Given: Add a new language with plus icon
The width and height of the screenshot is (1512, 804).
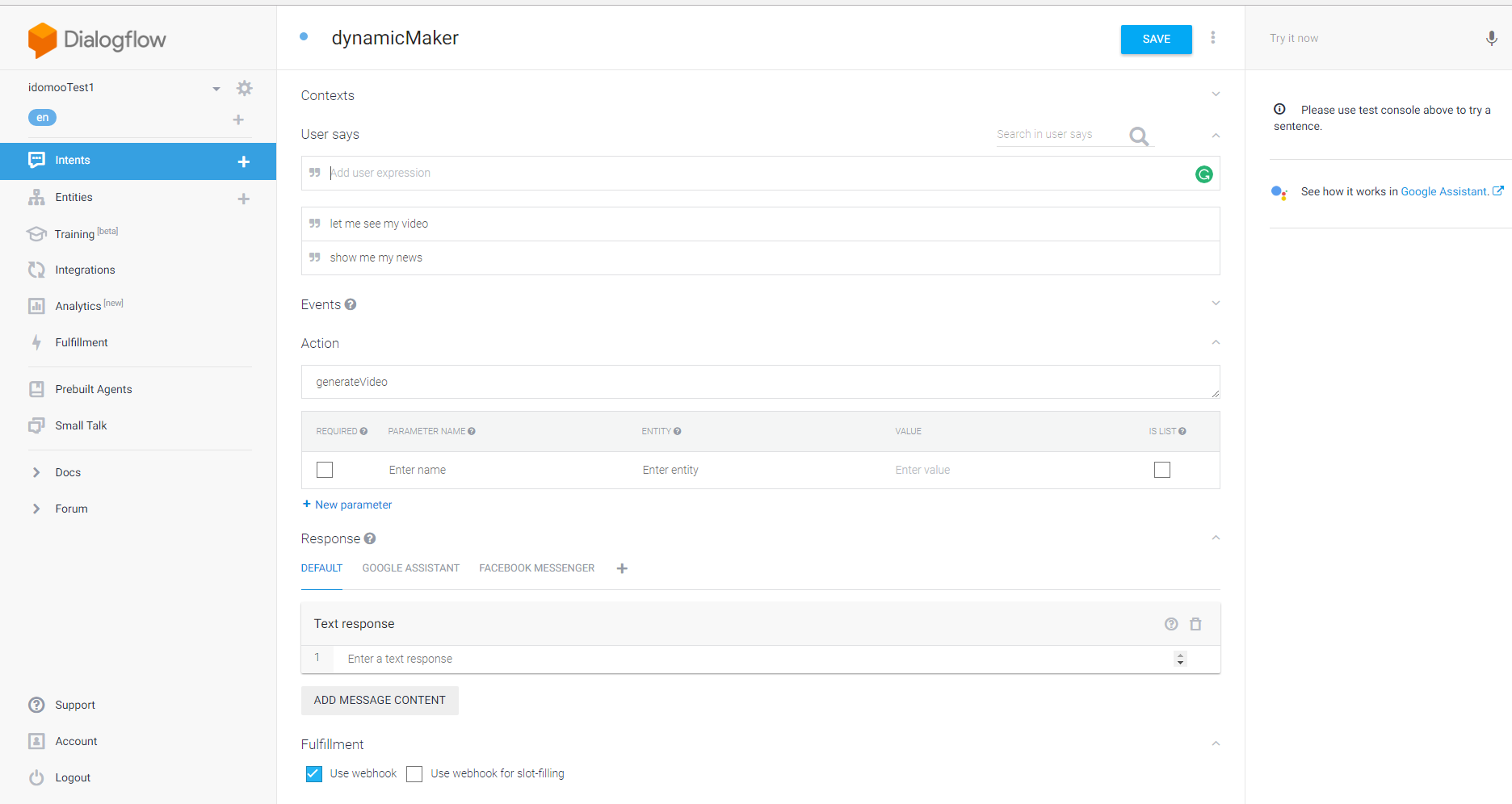Looking at the screenshot, I should [238, 119].
